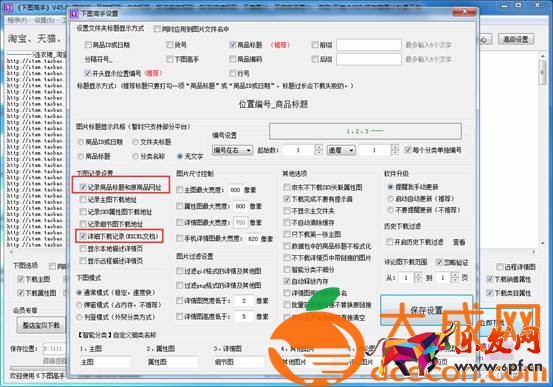The height and width of the screenshot is (387, 553).
Task: Select 列队模式 download mode
Action: coord(80,317)
